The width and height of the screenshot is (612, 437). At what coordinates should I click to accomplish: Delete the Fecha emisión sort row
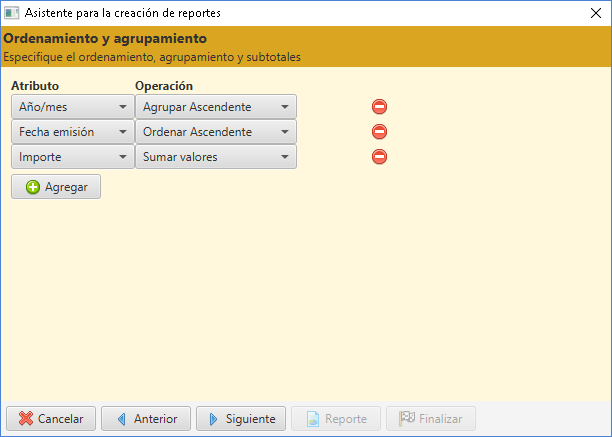tap(379, 131)
